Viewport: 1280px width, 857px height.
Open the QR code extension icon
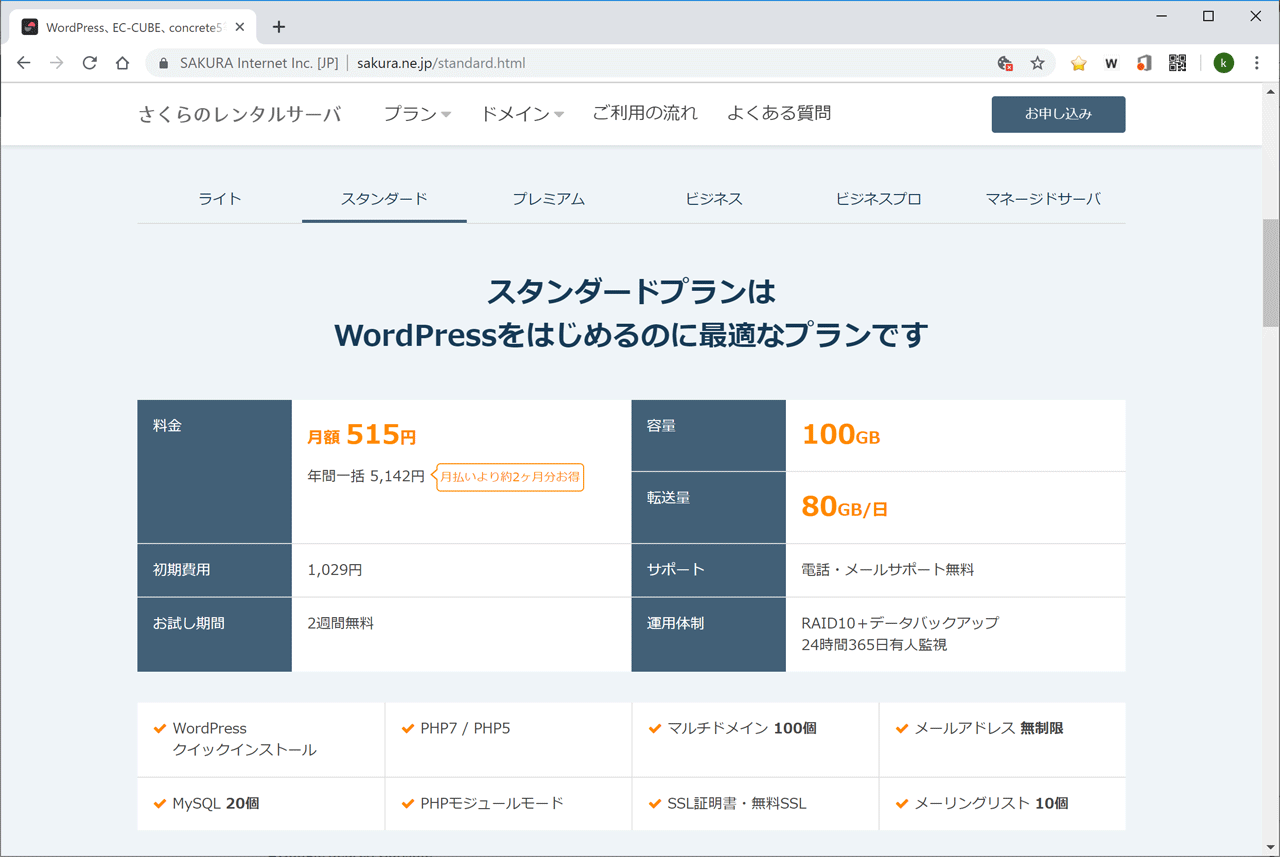click(1177, 63)
